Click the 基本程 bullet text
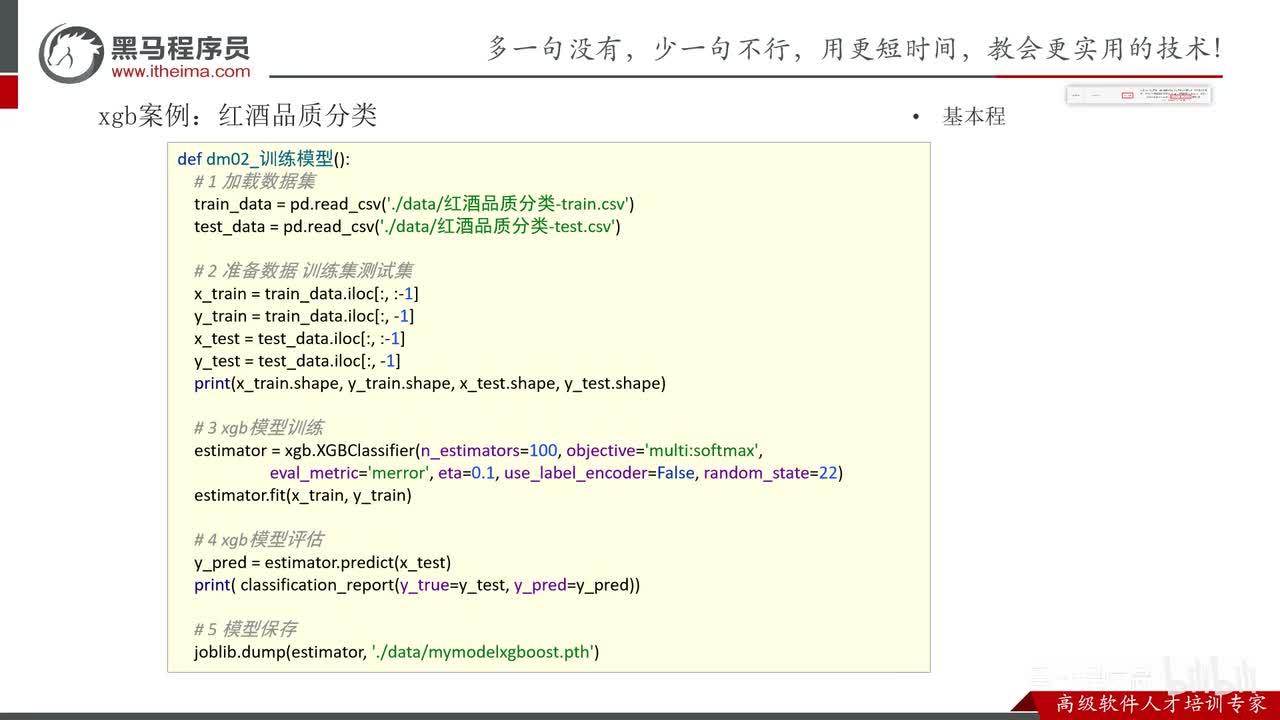The image size is (1280, 720). (x=974, y=116)
